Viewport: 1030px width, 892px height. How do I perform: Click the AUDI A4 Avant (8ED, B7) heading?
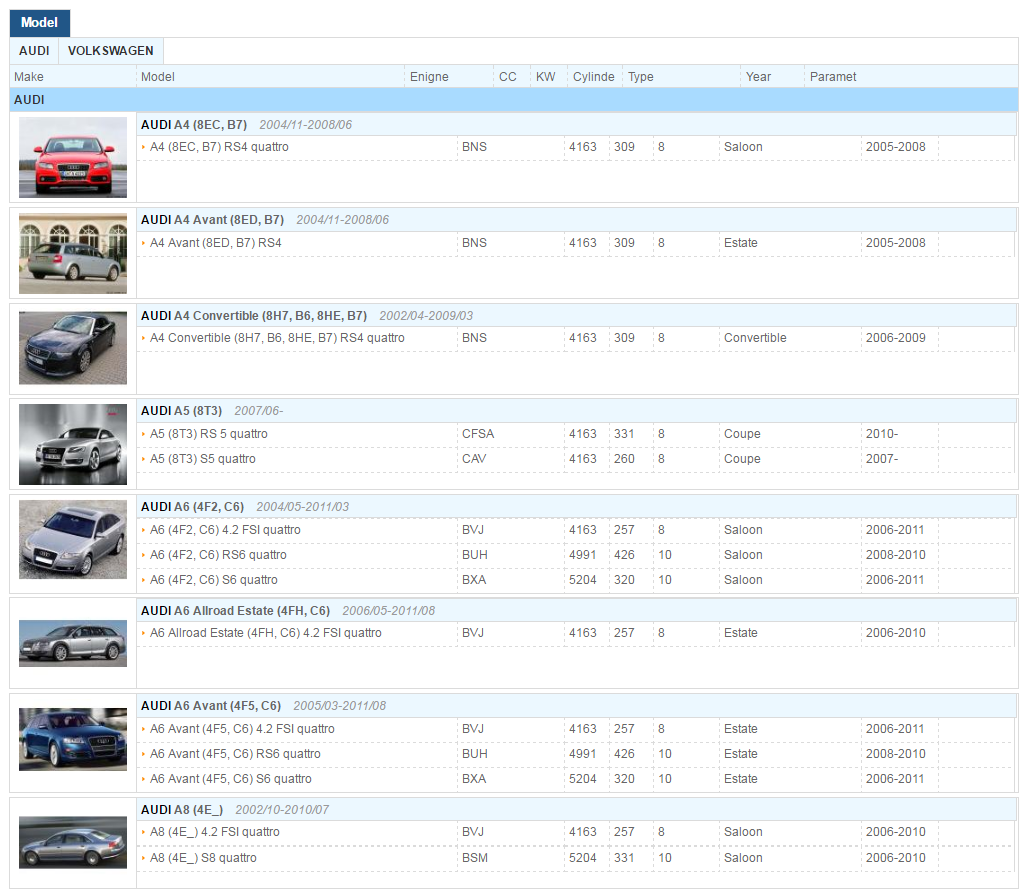coord(212,220)
